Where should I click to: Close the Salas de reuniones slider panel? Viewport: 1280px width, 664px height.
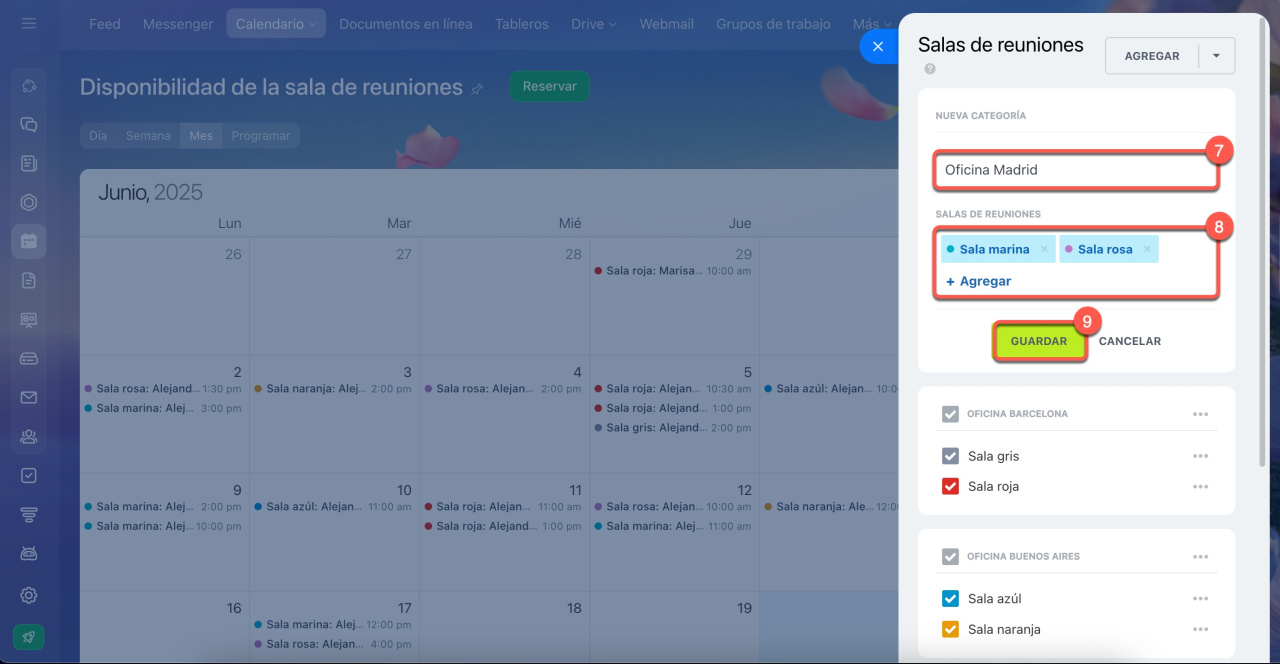coord(878,46)
